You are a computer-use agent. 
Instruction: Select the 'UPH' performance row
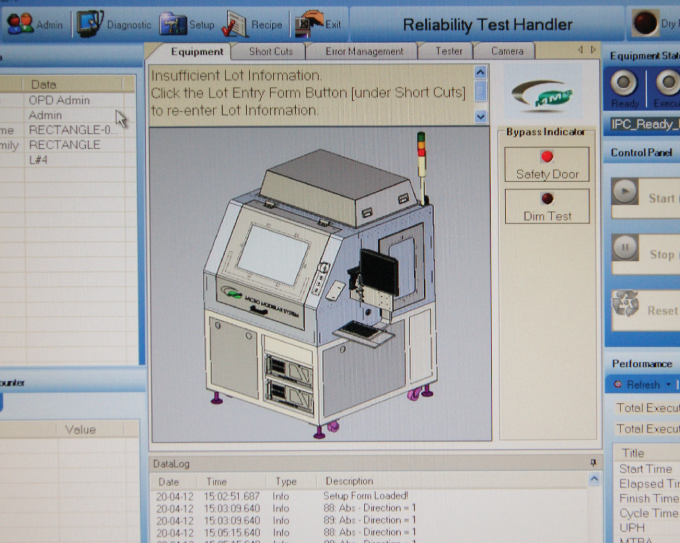647,528
